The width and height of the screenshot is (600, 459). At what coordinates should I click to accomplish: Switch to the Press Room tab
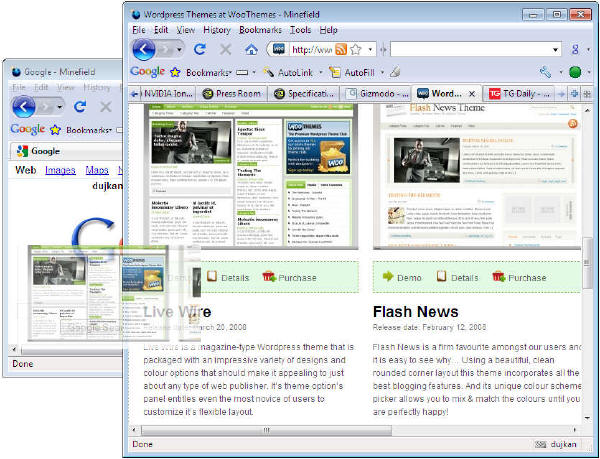pyautogui.click(x=231, y=94)
